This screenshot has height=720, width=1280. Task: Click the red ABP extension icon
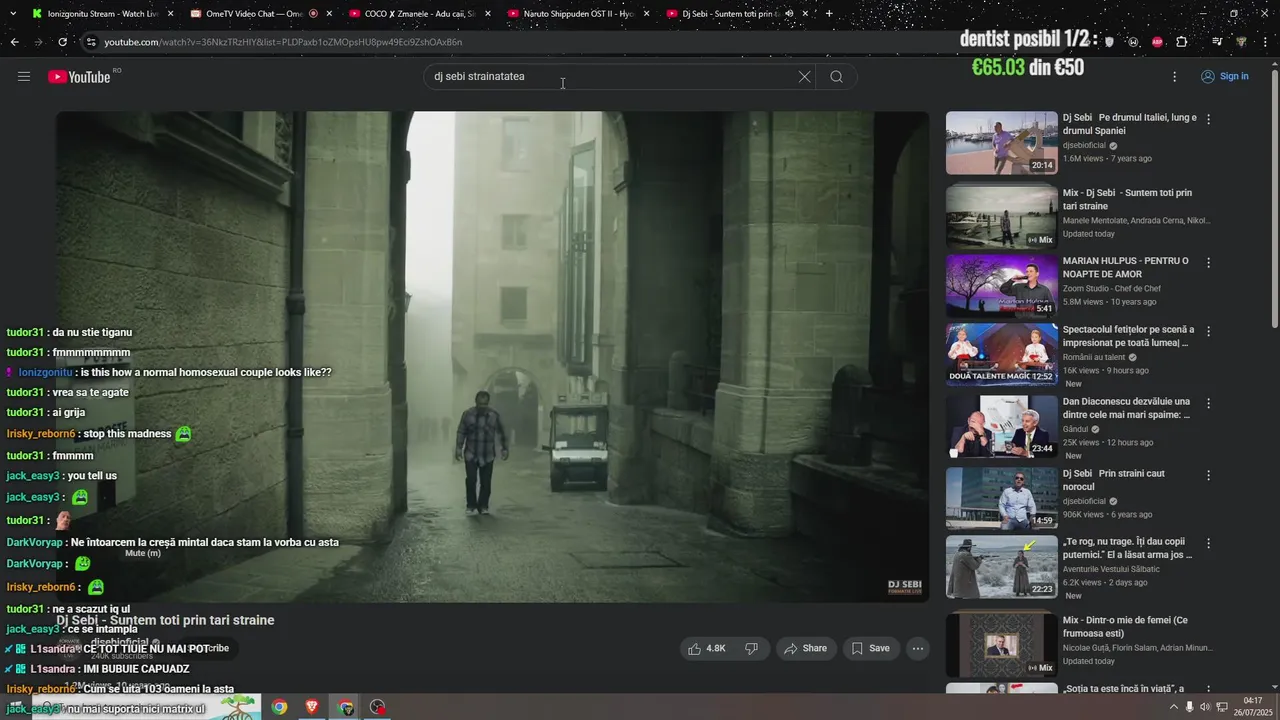(1157, 42)
